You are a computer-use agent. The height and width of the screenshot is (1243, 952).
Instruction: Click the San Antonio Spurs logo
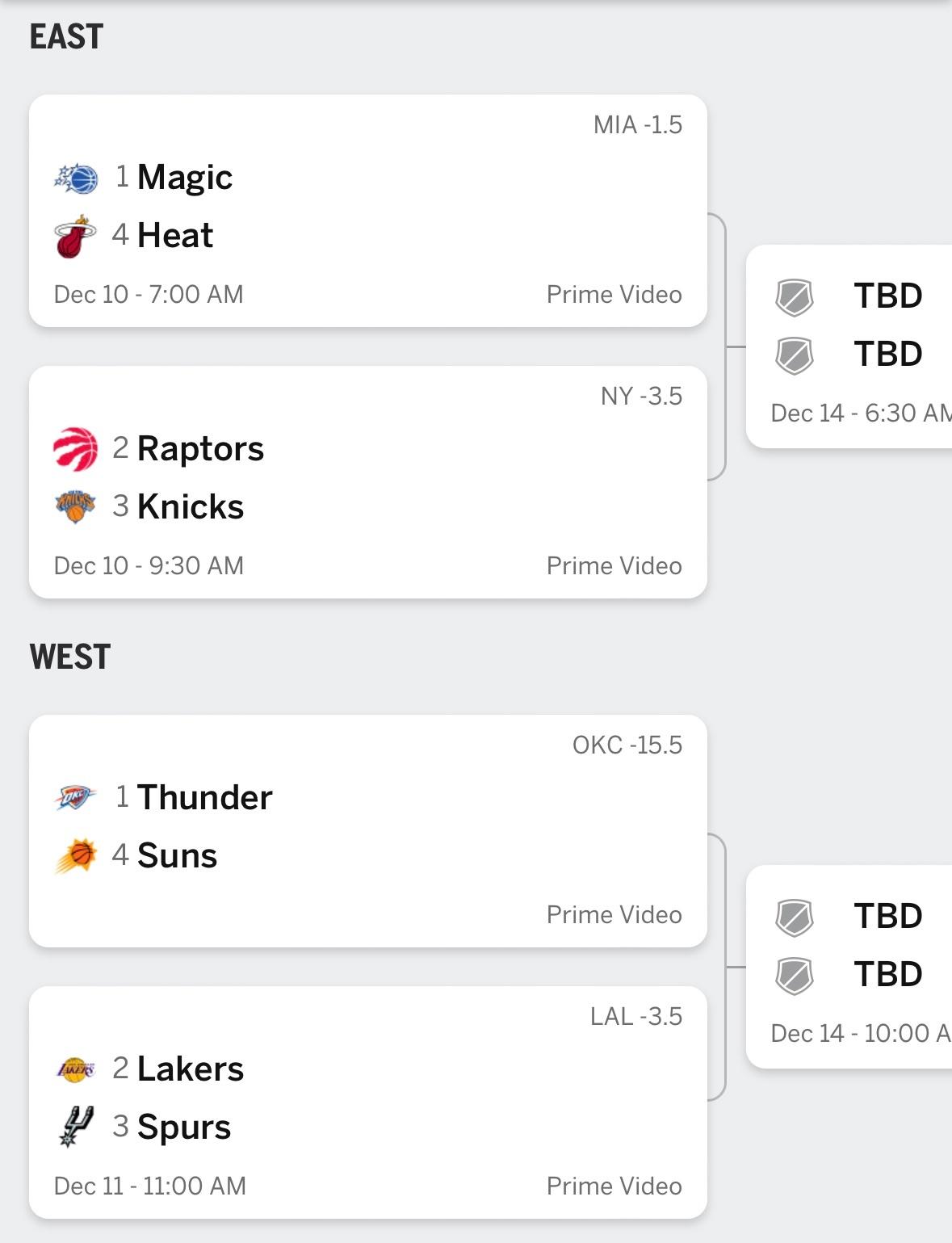[76, 1127]
